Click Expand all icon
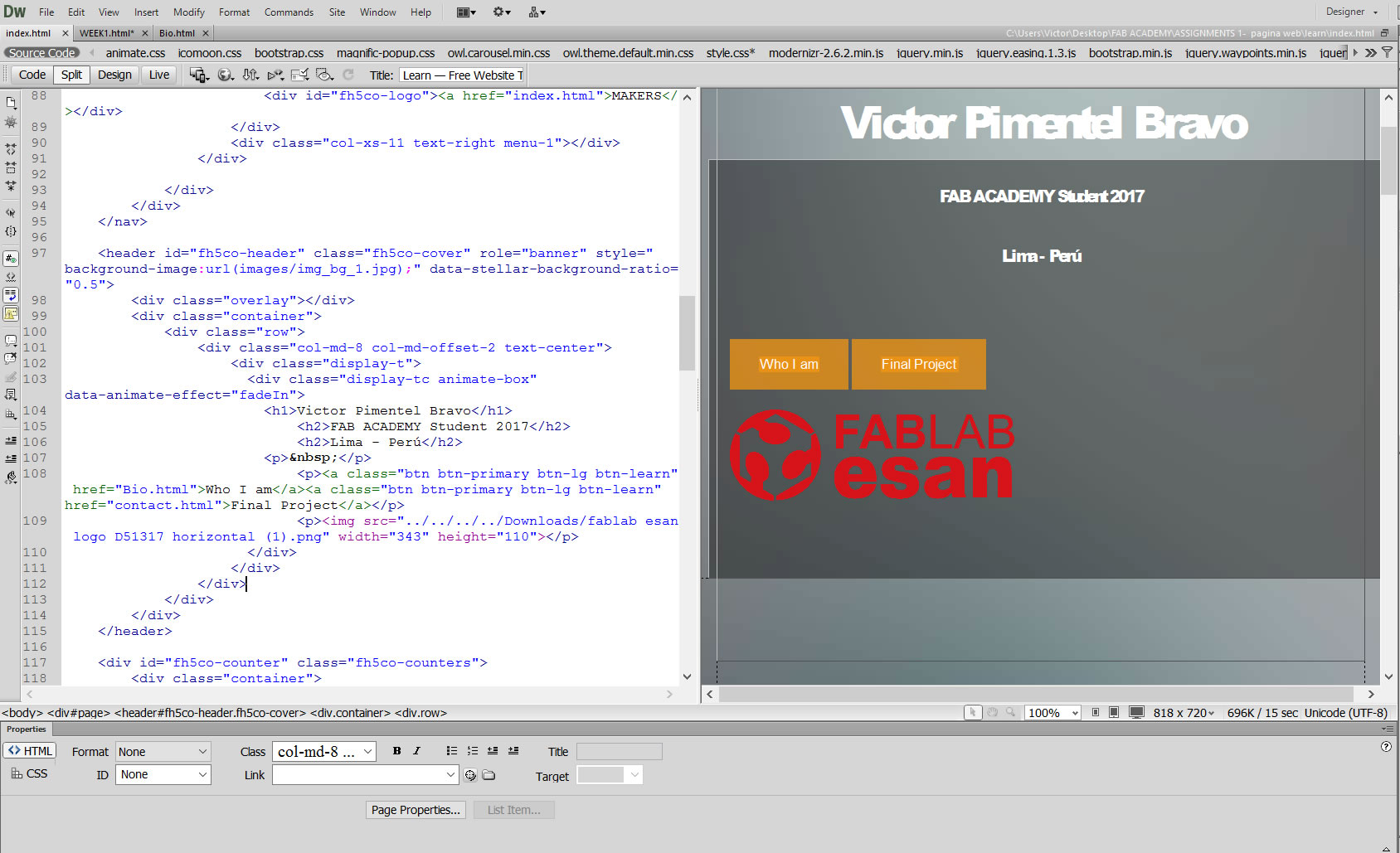The image size is (1400, 853). 11,186
